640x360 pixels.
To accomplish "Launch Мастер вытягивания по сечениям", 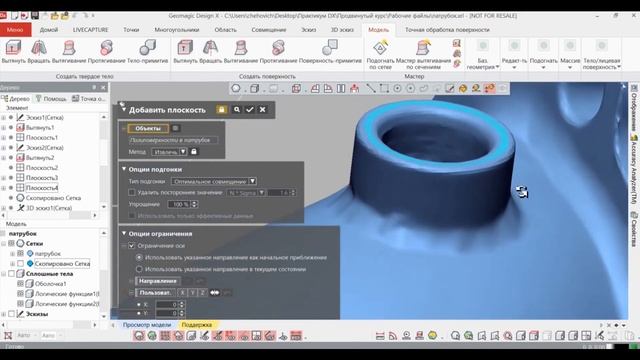I will [x=423, y=54].
